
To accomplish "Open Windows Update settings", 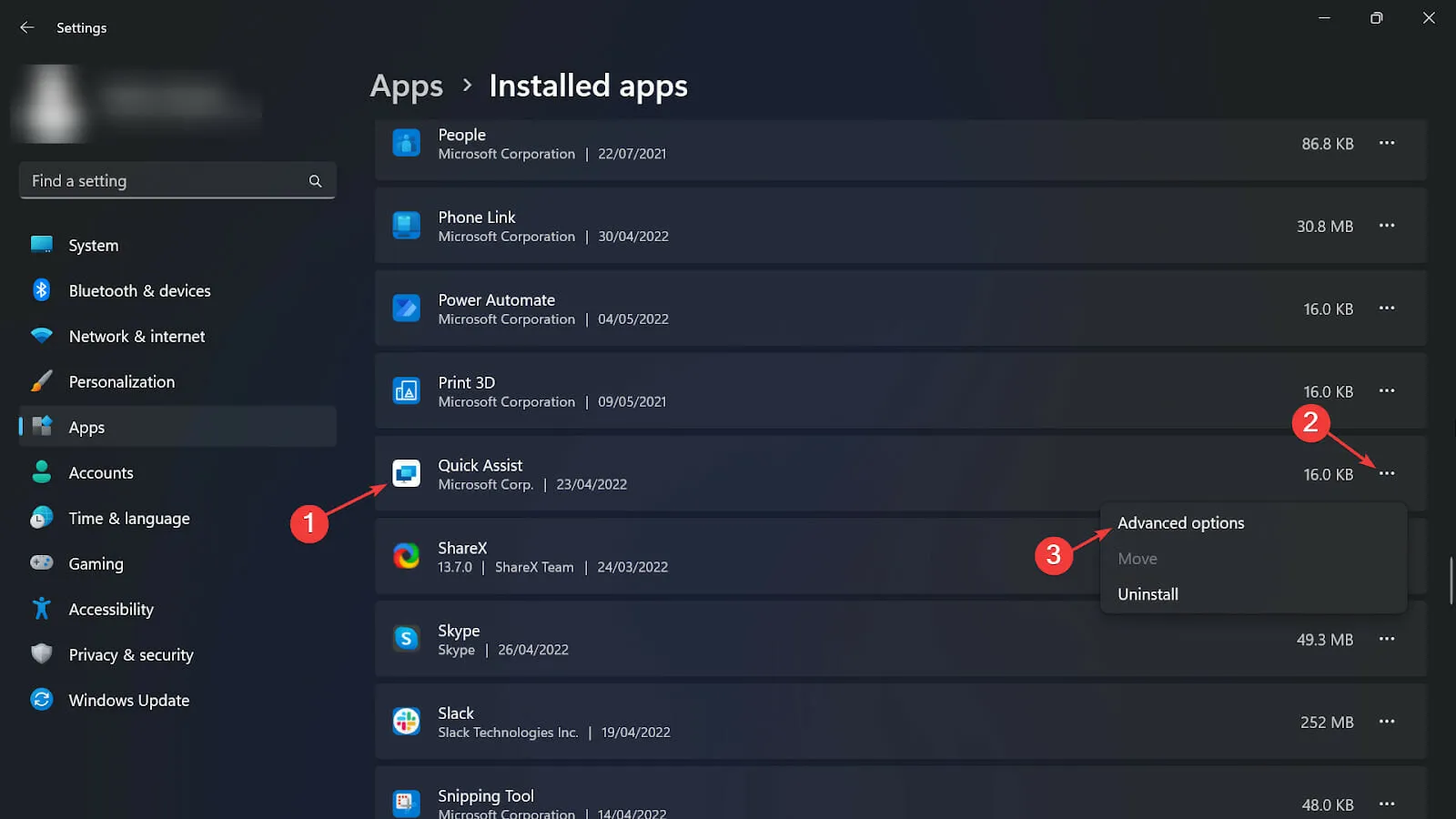I will (128, 700).
